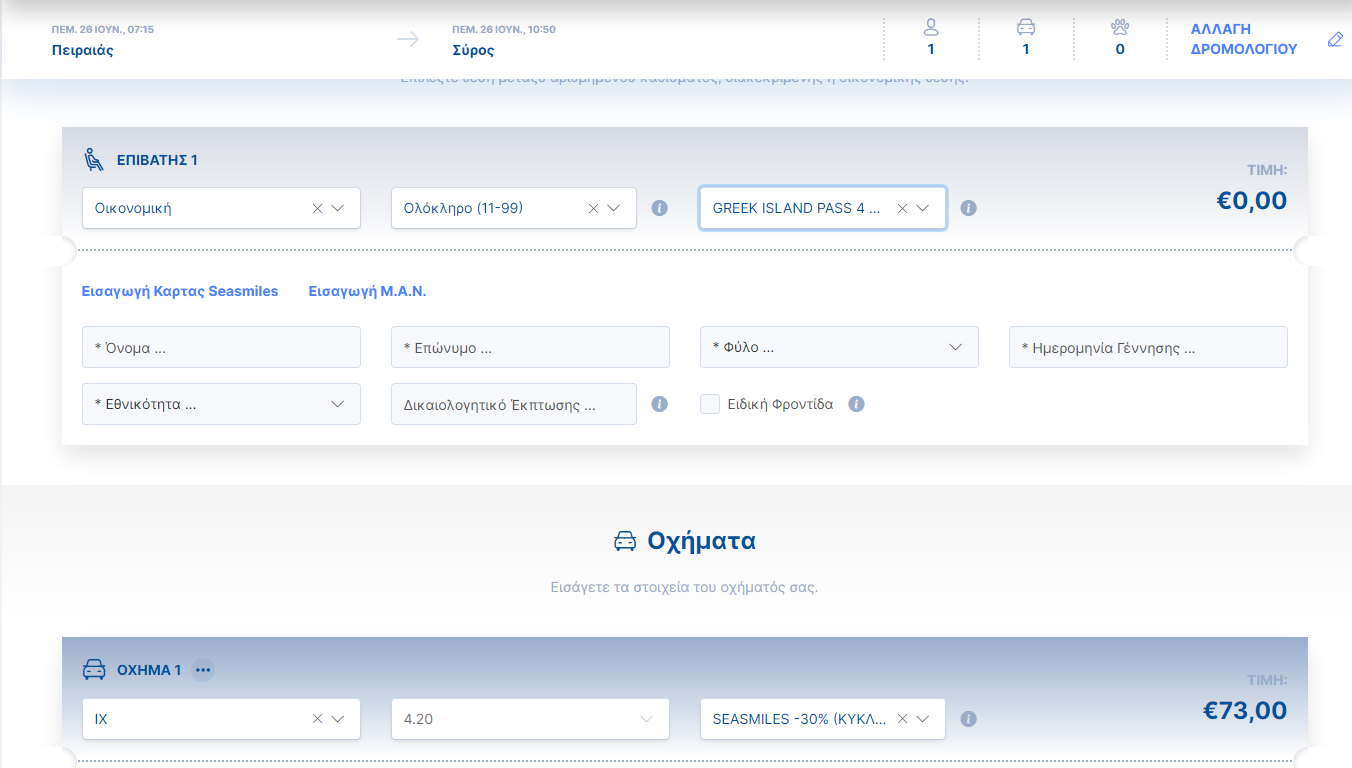Clear the GREEK ISLAND PASS discount selection
Image resolution: width=1352 pixels, height=768 pixels.
pyautogui.click(x=902, y=208)
